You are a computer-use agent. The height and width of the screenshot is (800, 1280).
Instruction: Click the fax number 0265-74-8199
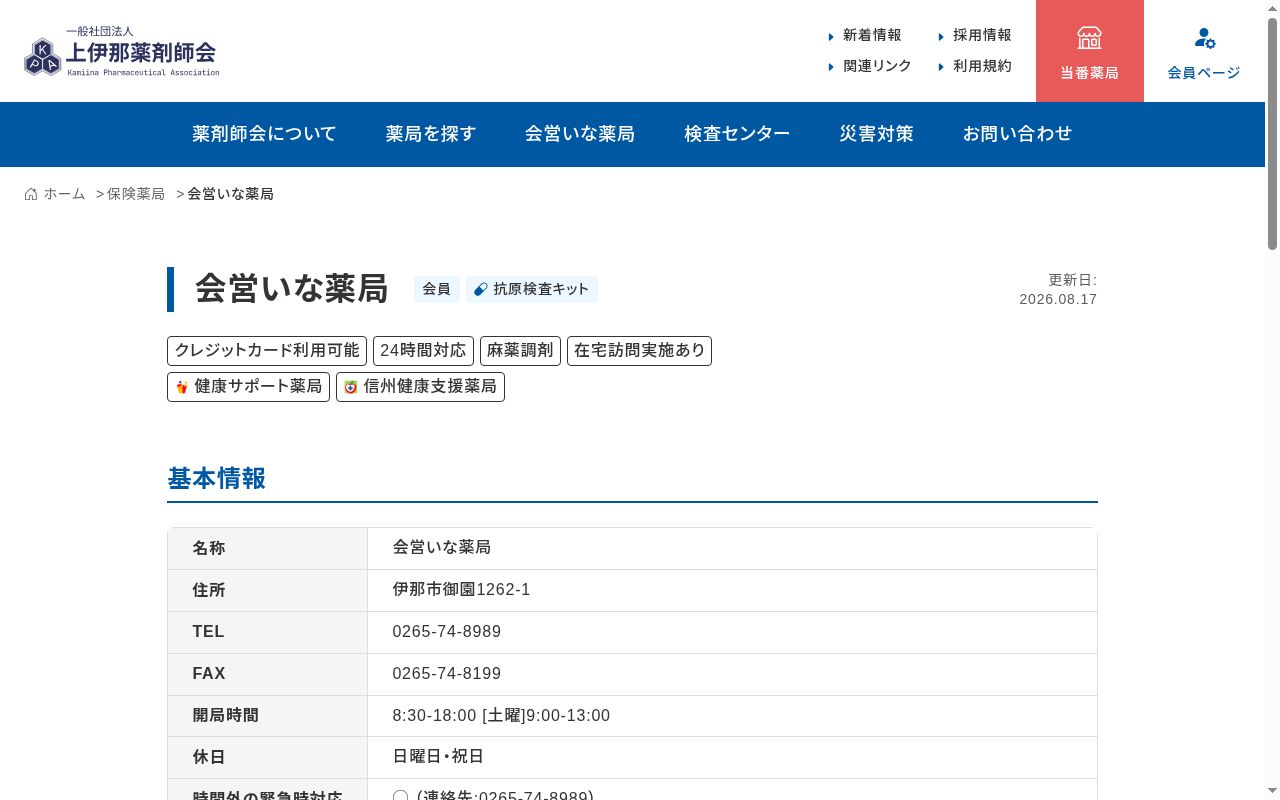pyautogui.click(x=447, y=674)
